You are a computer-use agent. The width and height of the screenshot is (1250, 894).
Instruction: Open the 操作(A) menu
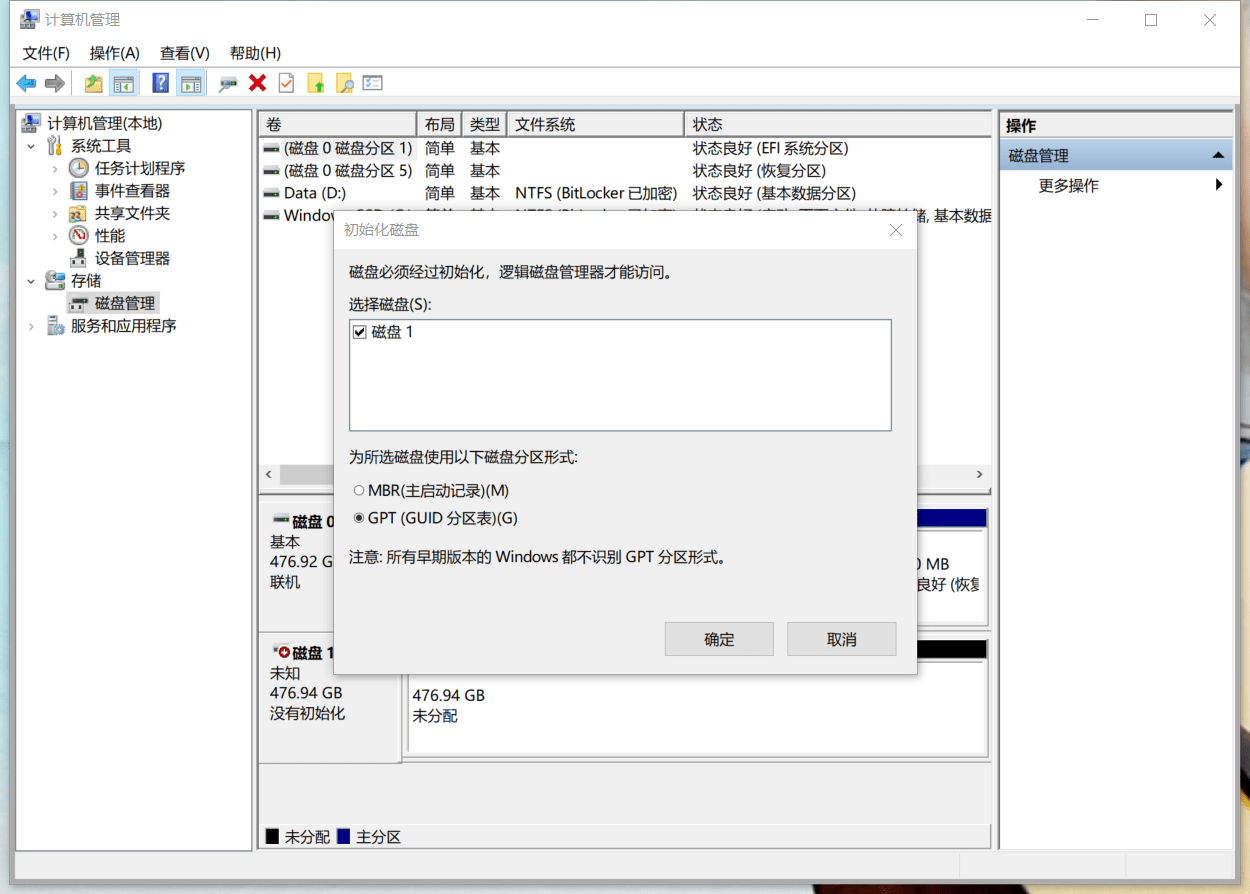(x=114, y=53)
